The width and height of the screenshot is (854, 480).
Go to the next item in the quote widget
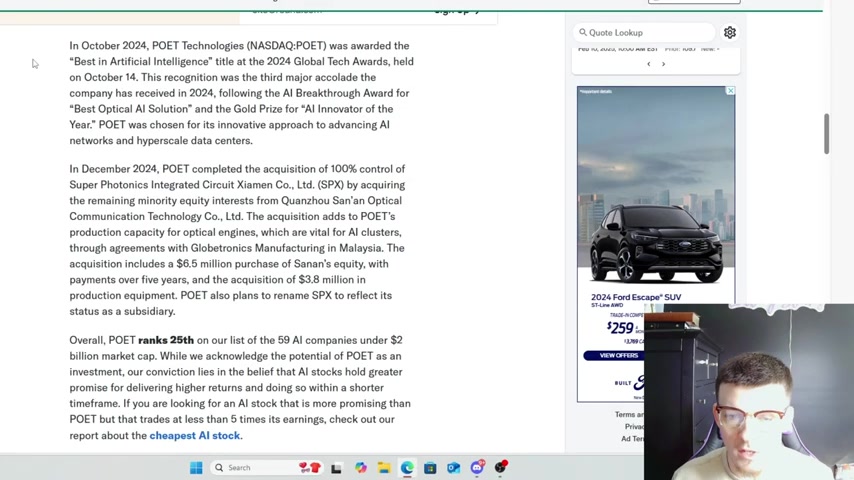663,64
